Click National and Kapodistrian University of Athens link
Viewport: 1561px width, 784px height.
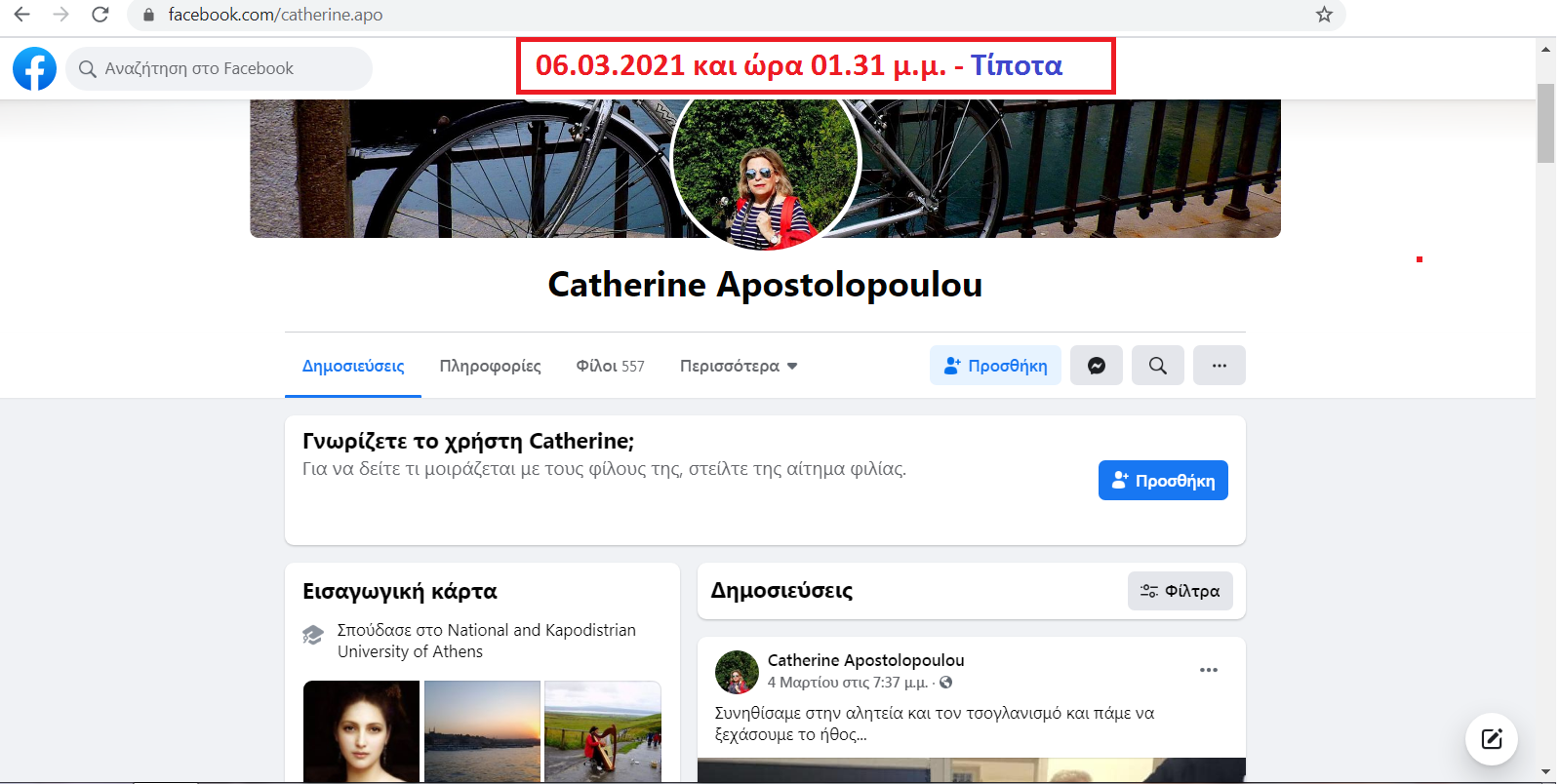(487, 641)
